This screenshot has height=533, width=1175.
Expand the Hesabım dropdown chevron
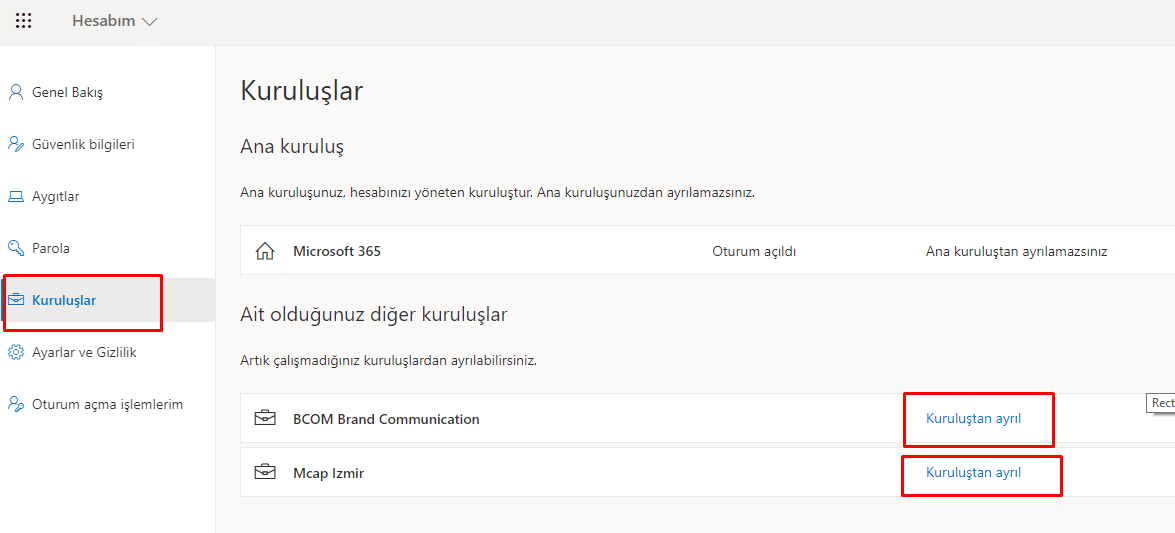coord(150,22)
